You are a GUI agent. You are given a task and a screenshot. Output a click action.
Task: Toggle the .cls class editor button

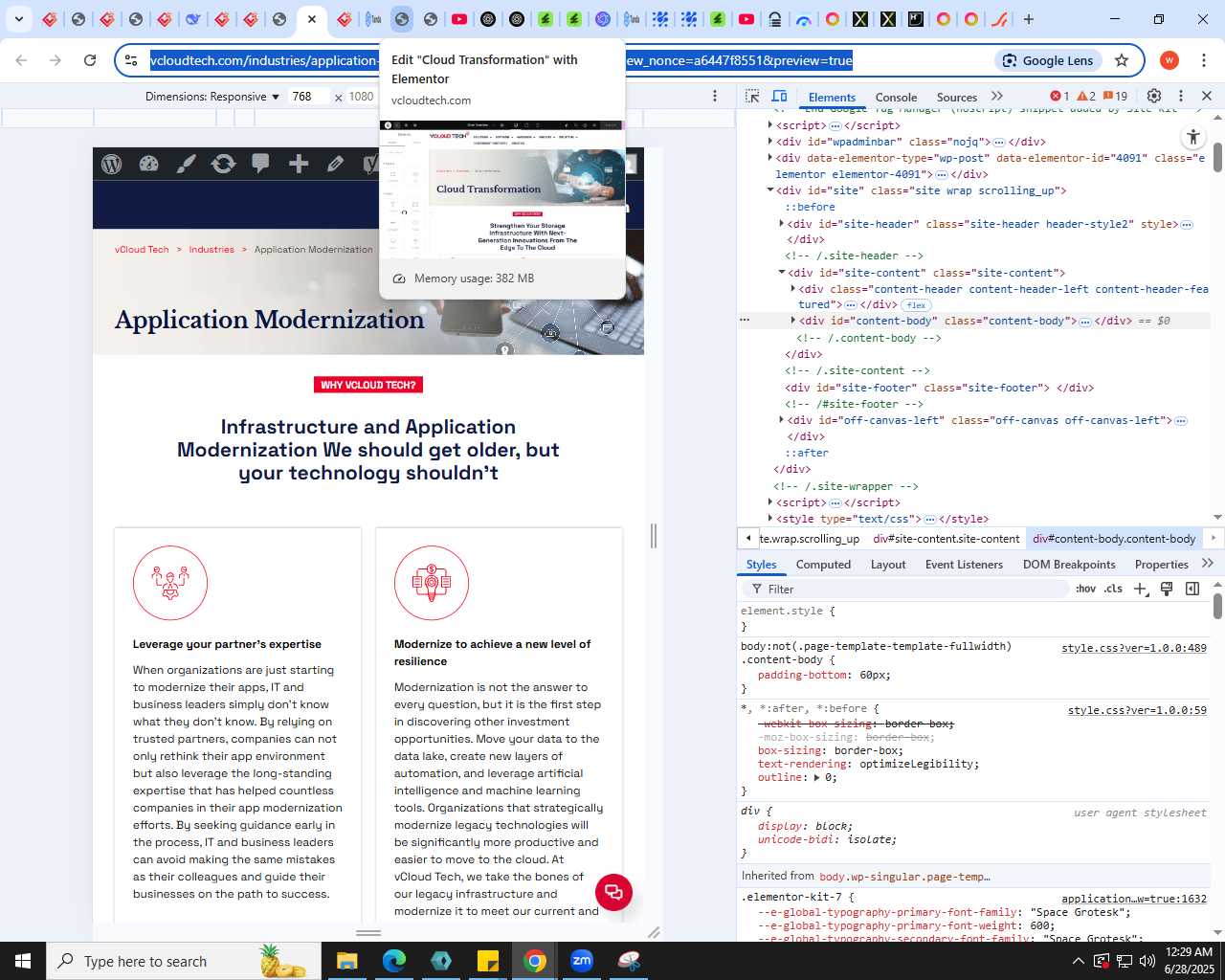(1113, 589)
